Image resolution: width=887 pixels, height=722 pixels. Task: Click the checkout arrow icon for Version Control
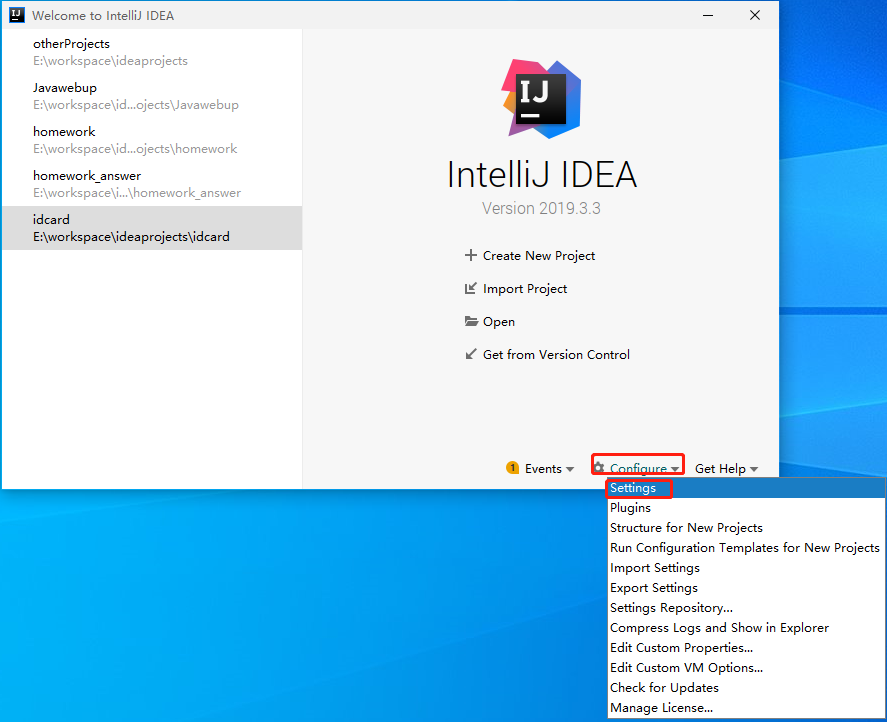pos(471,354)
